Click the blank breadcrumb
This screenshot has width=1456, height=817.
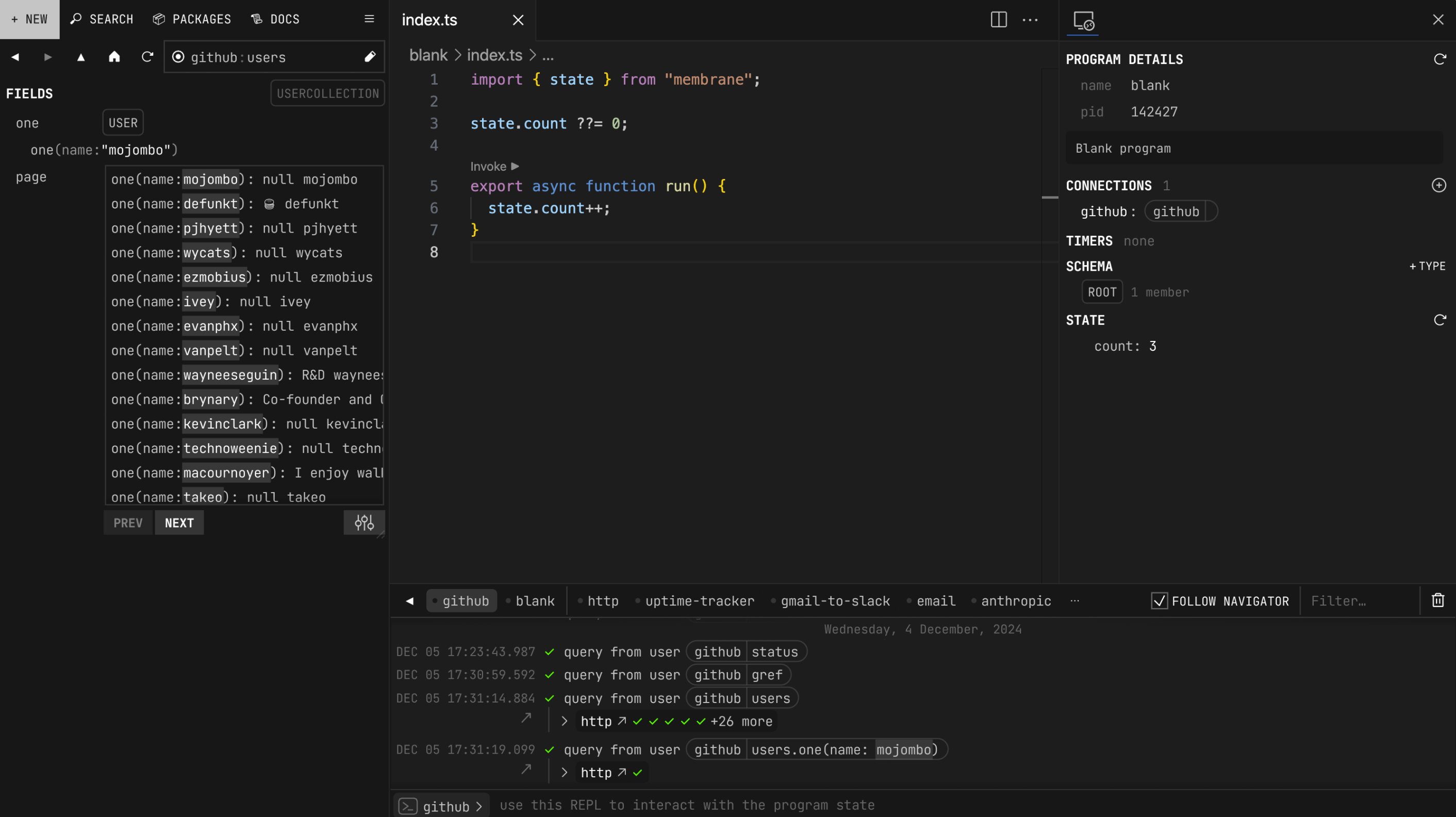(428, 55)
